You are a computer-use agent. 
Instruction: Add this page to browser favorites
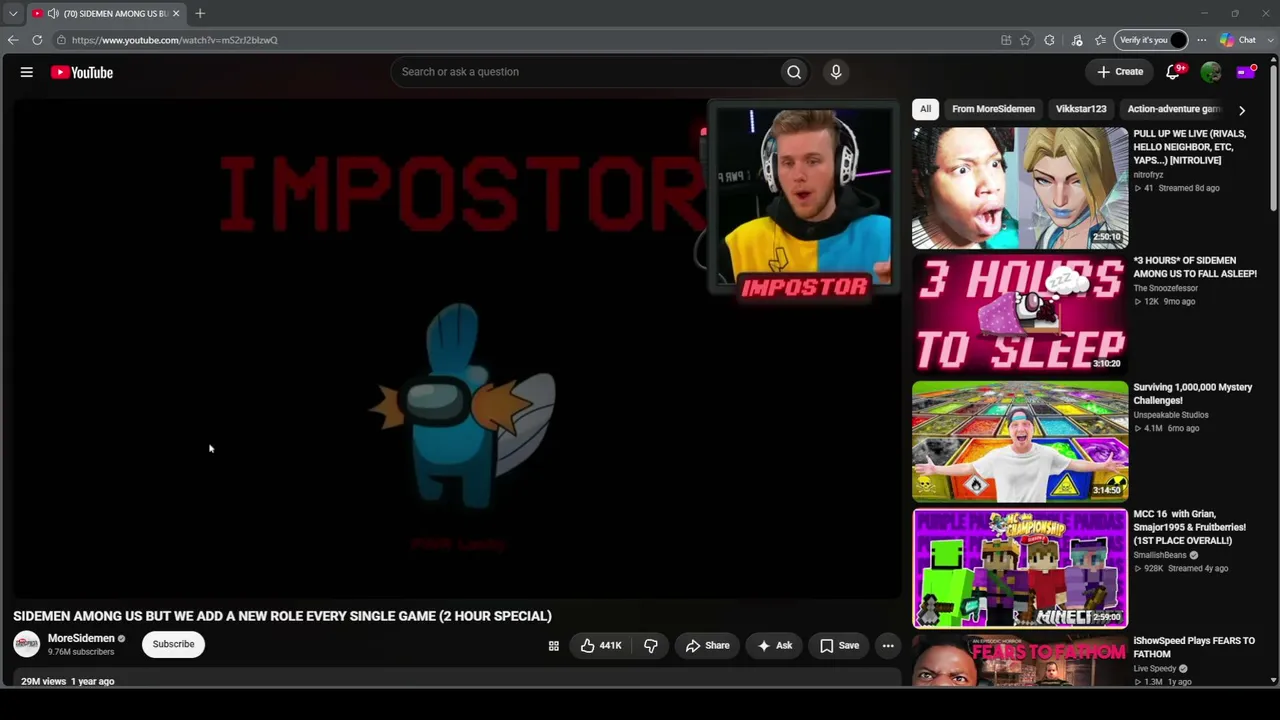tap(1025, 40)
